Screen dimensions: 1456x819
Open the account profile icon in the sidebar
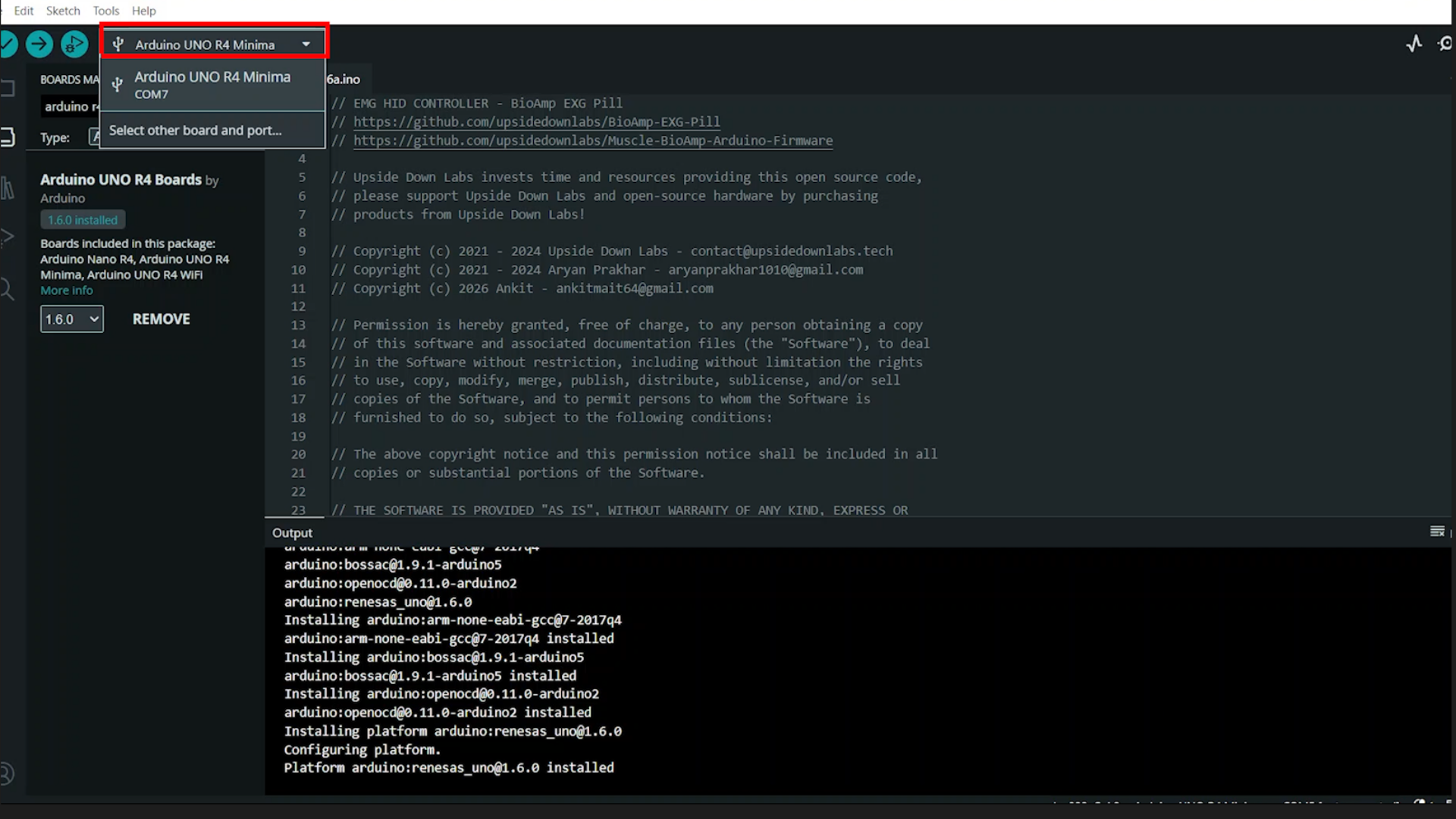pyautogui.click(x=7, y=773)
